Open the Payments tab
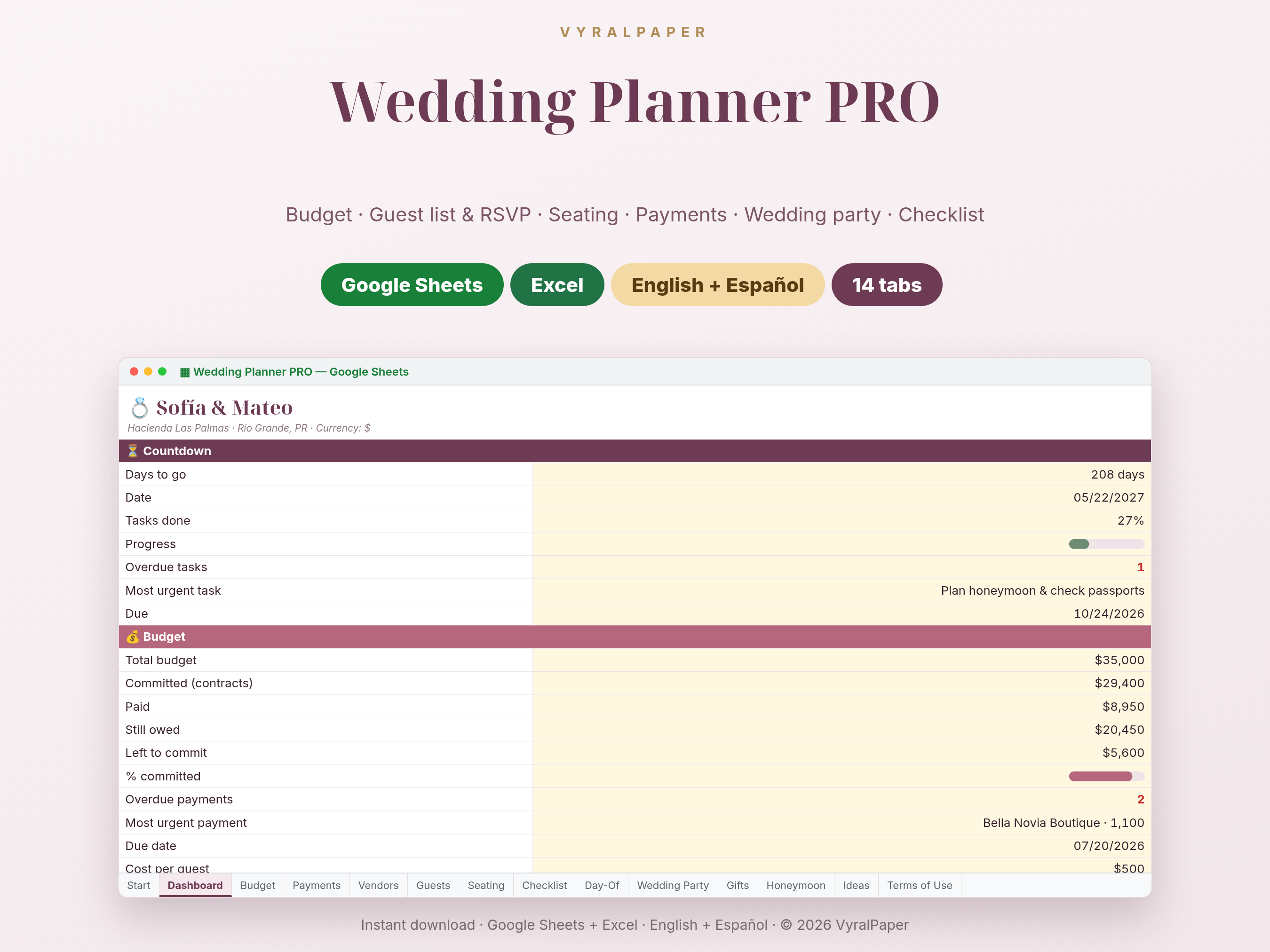 click(x=317, y=885)
